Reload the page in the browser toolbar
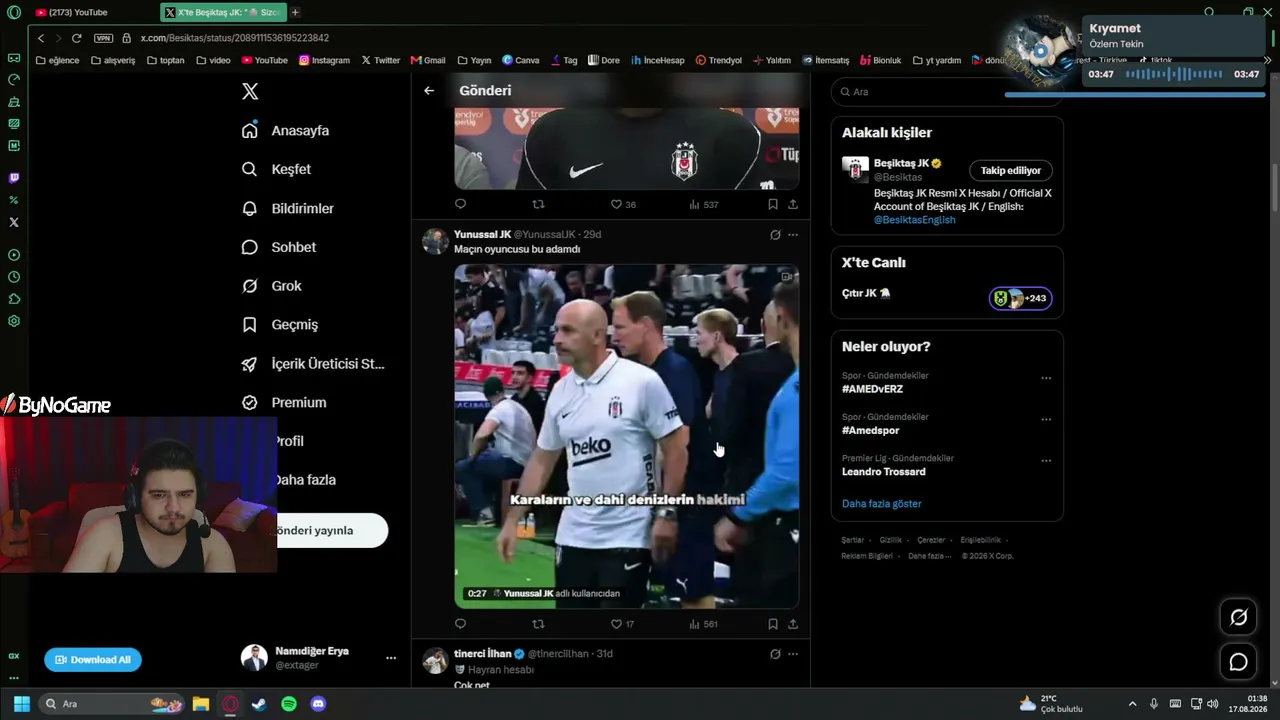The height and width of the screenshot is (720, 1280). coord(76,38)
